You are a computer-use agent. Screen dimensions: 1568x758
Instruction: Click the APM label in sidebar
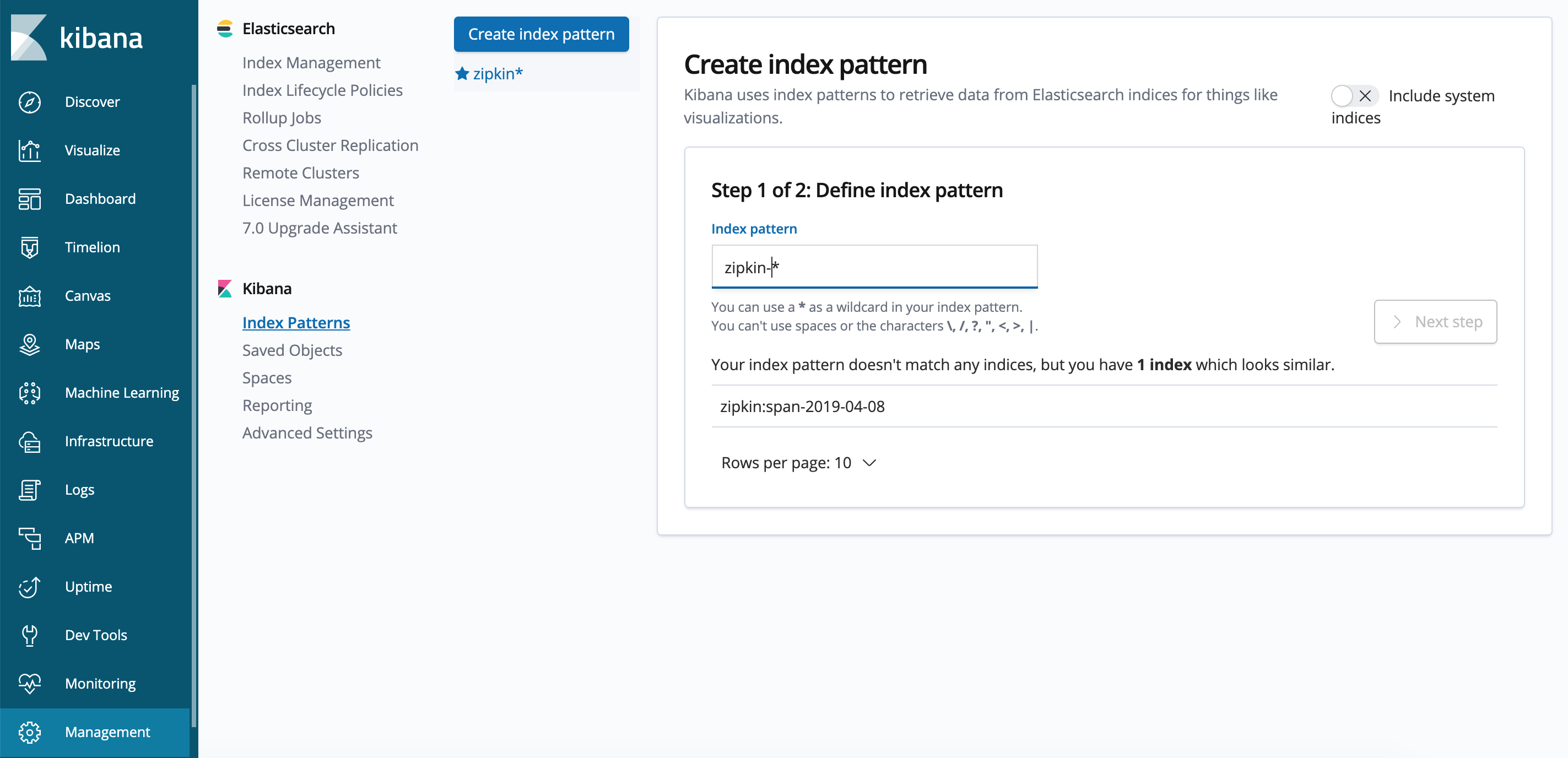(79, 538)
